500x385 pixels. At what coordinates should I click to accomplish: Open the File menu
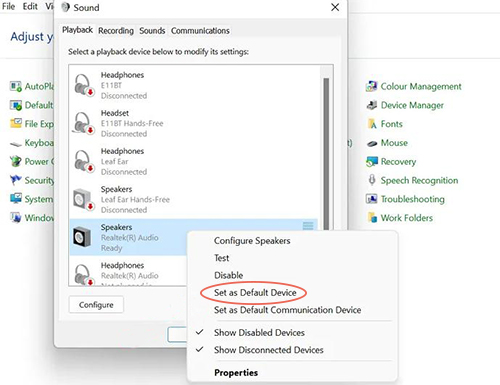point(8,6)
